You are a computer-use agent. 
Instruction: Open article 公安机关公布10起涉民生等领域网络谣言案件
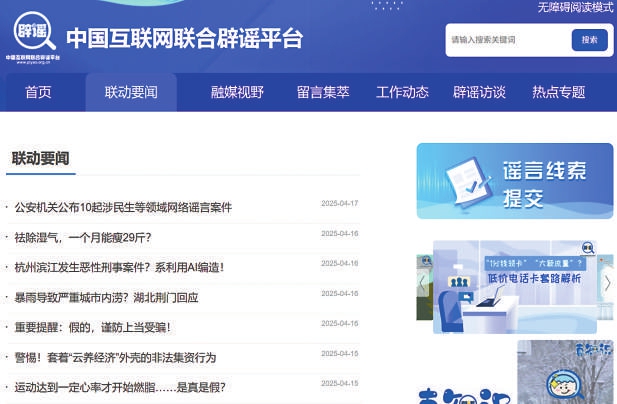(123, 207)
